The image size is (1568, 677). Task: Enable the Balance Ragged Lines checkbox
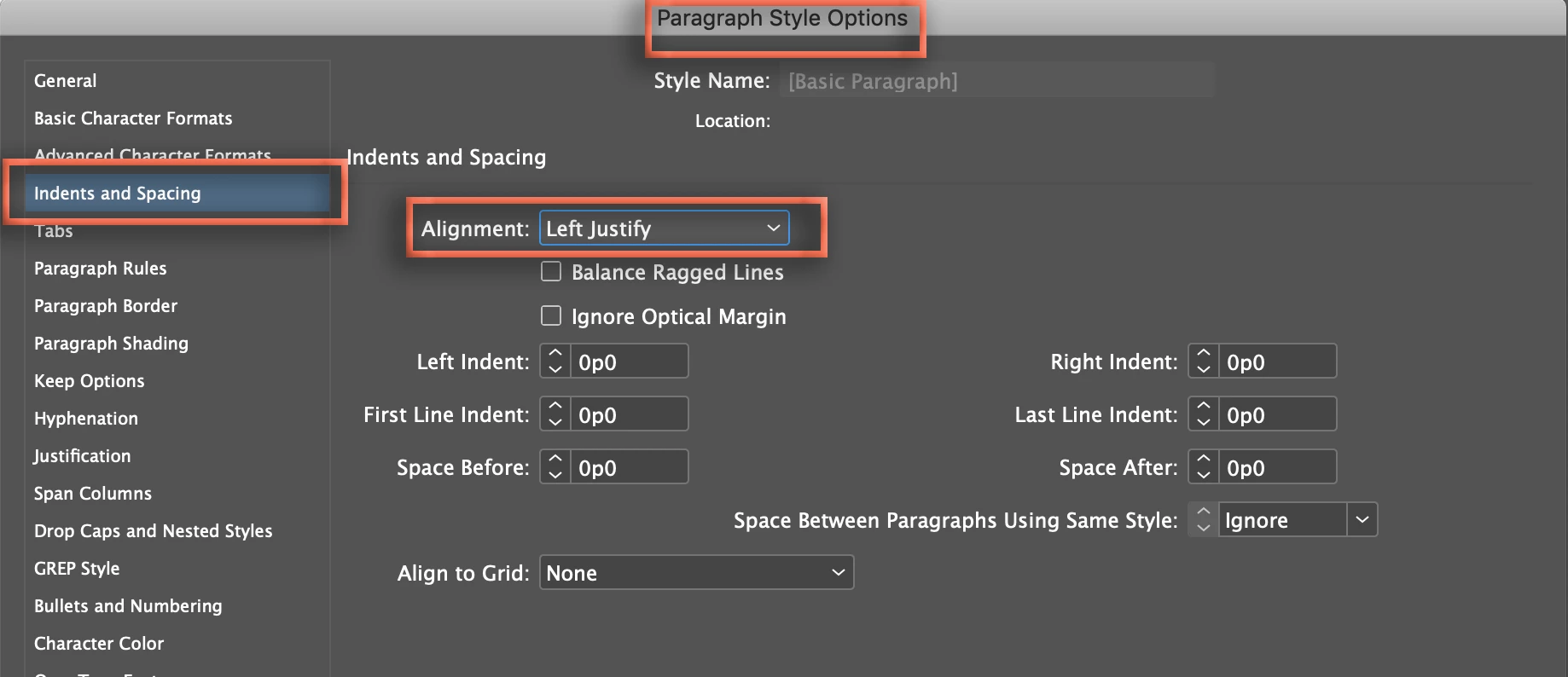click(552, 272)
